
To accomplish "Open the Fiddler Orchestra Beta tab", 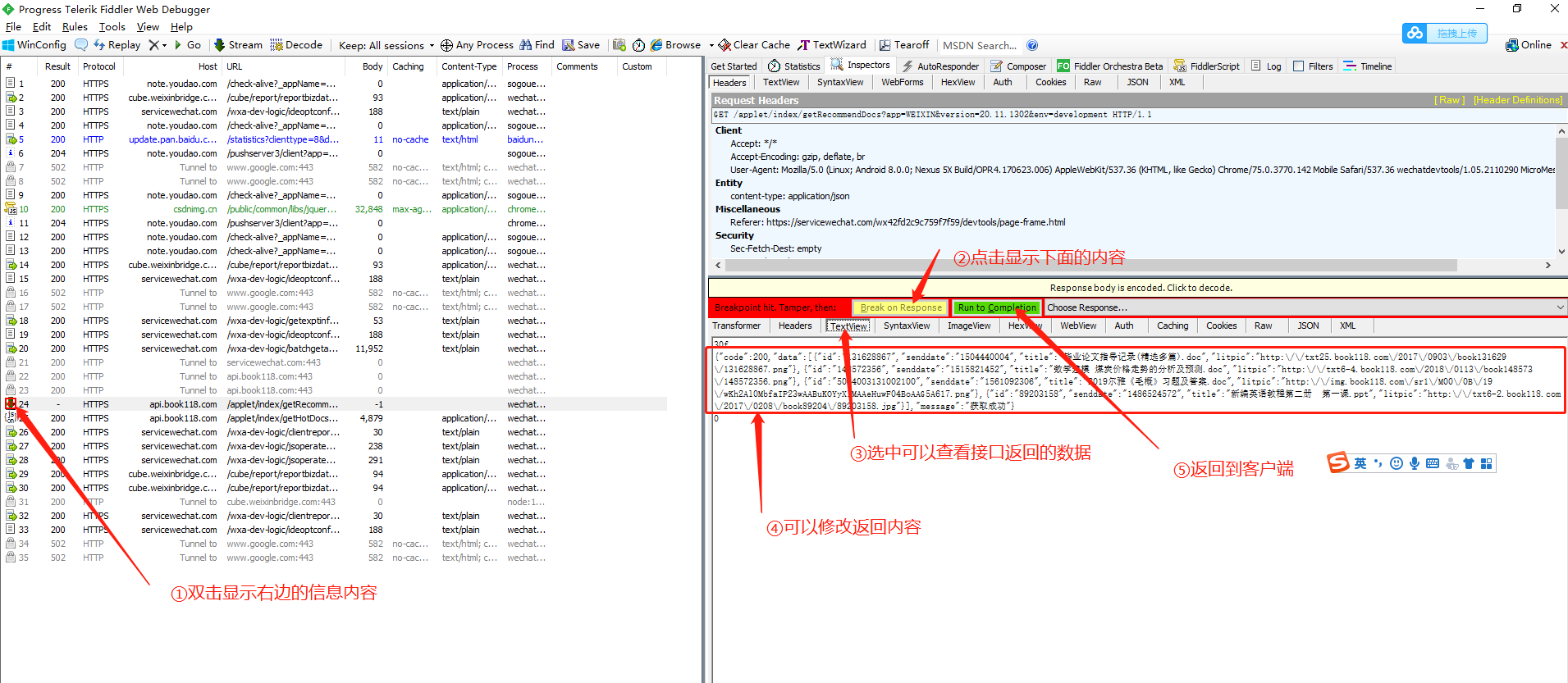I will [1109, 66].
